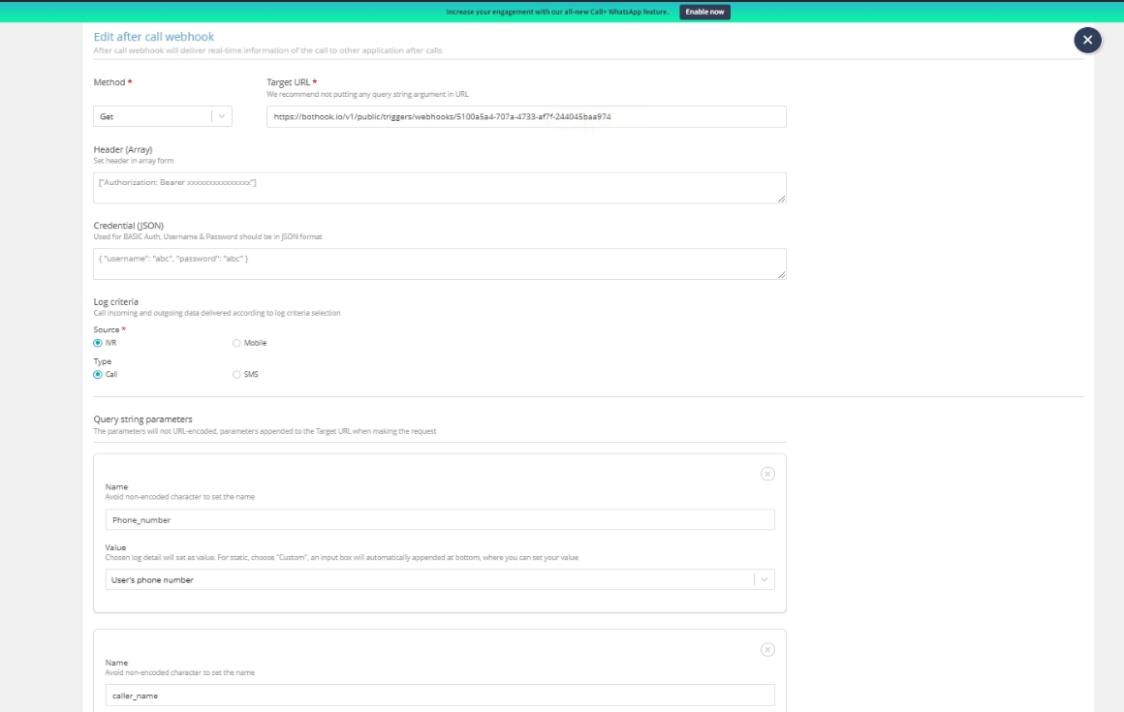This screenshot has height=712, width=1124.
Task: Grab the Header text area resize handle
Action: tap(781, 199)
